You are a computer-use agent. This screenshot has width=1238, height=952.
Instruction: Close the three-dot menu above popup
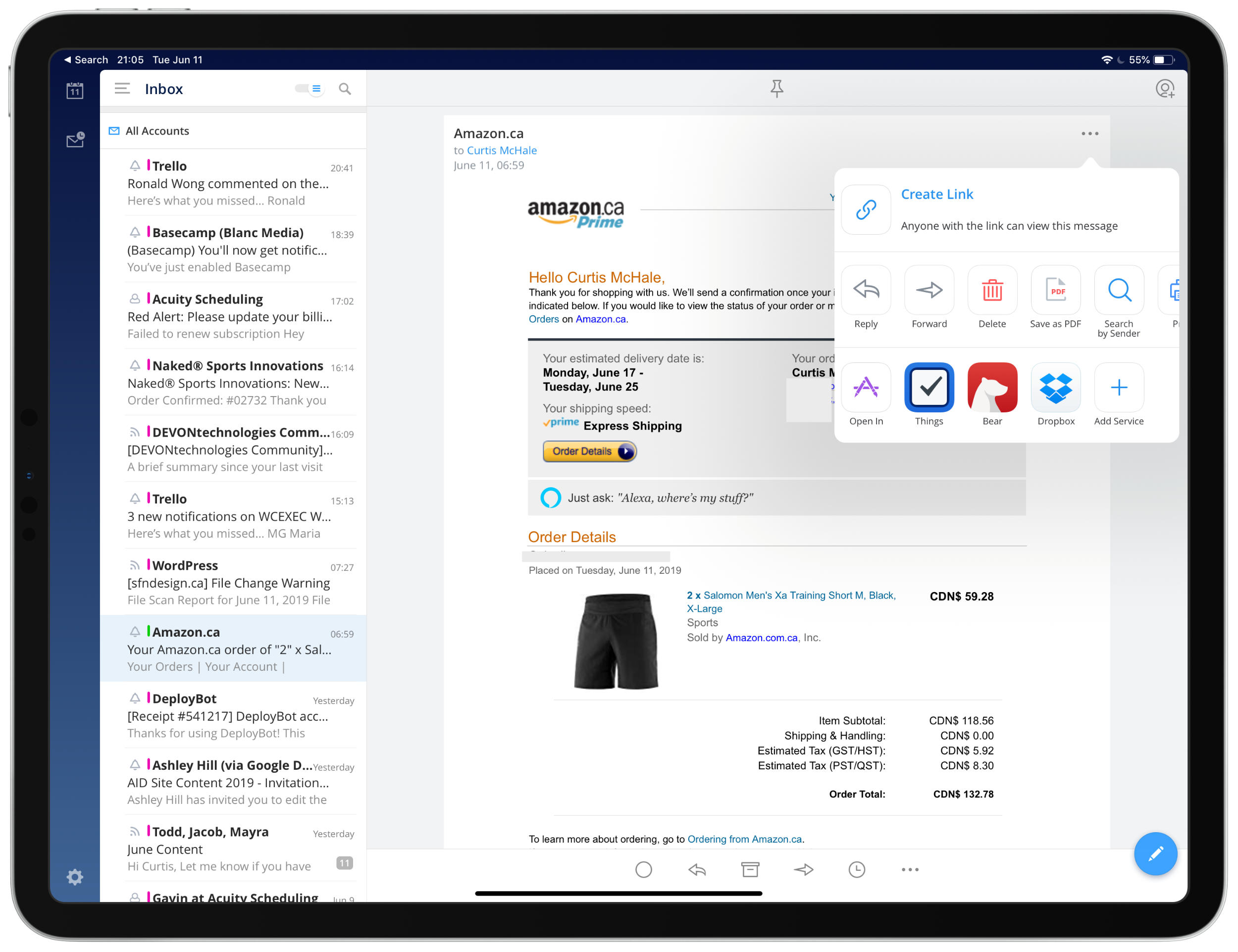click(x=1089, y=134)
